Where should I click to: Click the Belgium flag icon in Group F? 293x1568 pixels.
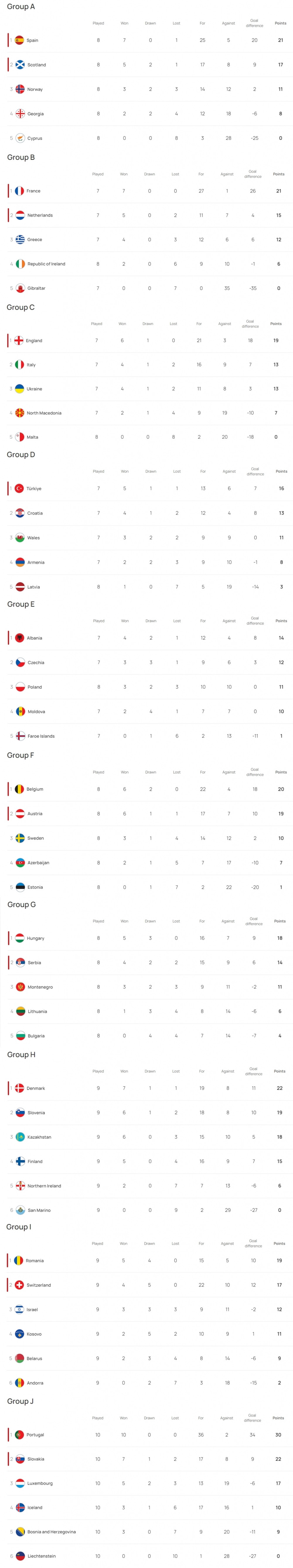[x=20, y=789]
